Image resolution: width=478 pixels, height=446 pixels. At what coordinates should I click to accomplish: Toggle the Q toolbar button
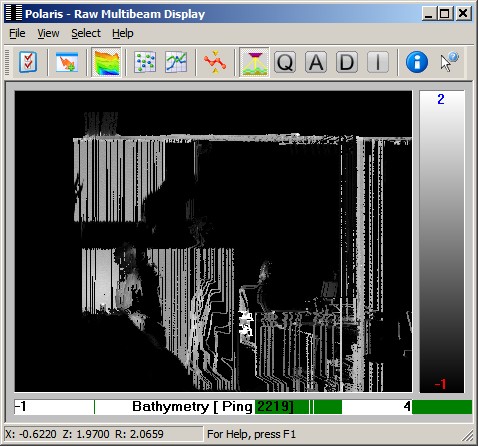click(x=285, y=62)
